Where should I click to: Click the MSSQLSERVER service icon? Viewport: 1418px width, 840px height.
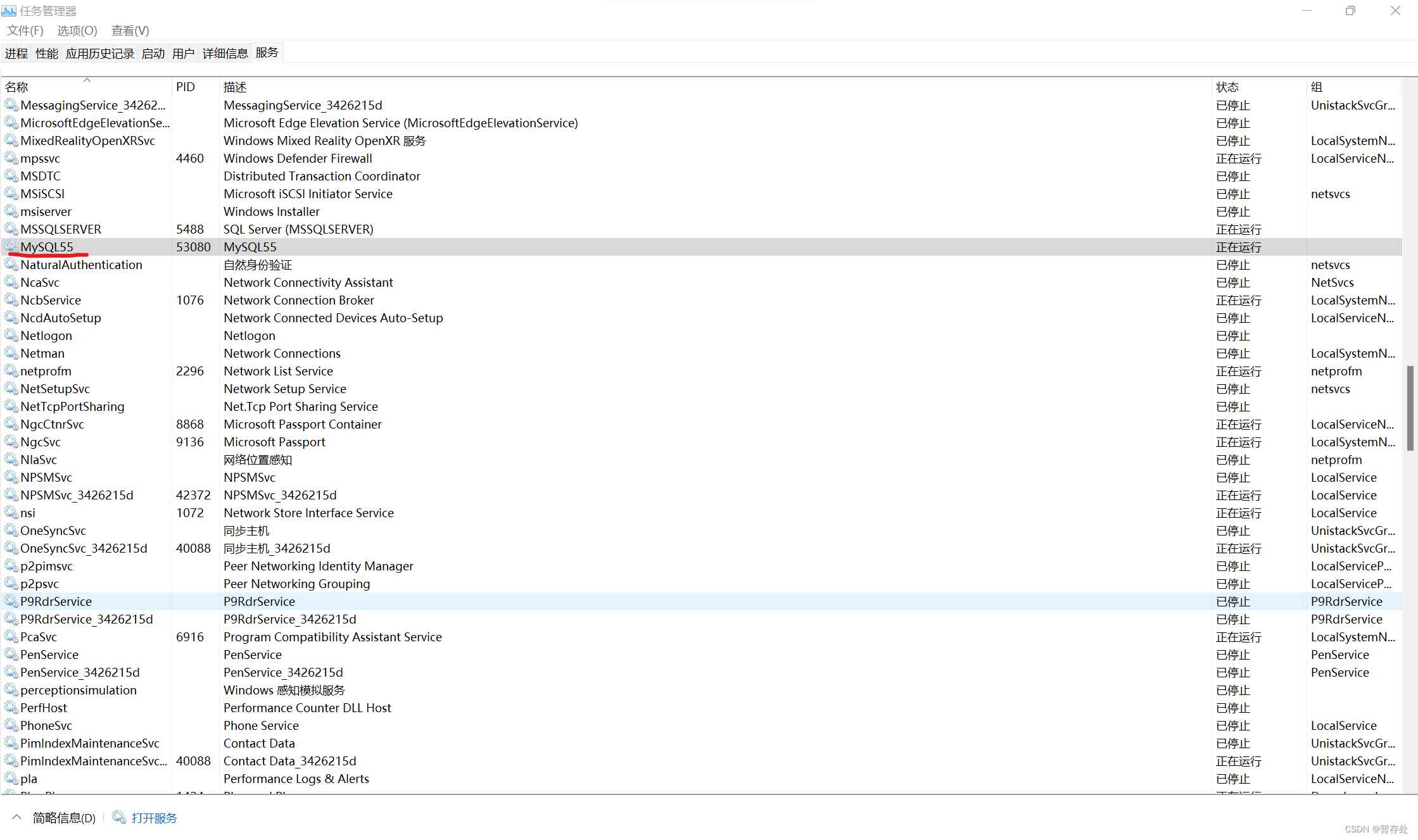[x=11, y=229]
